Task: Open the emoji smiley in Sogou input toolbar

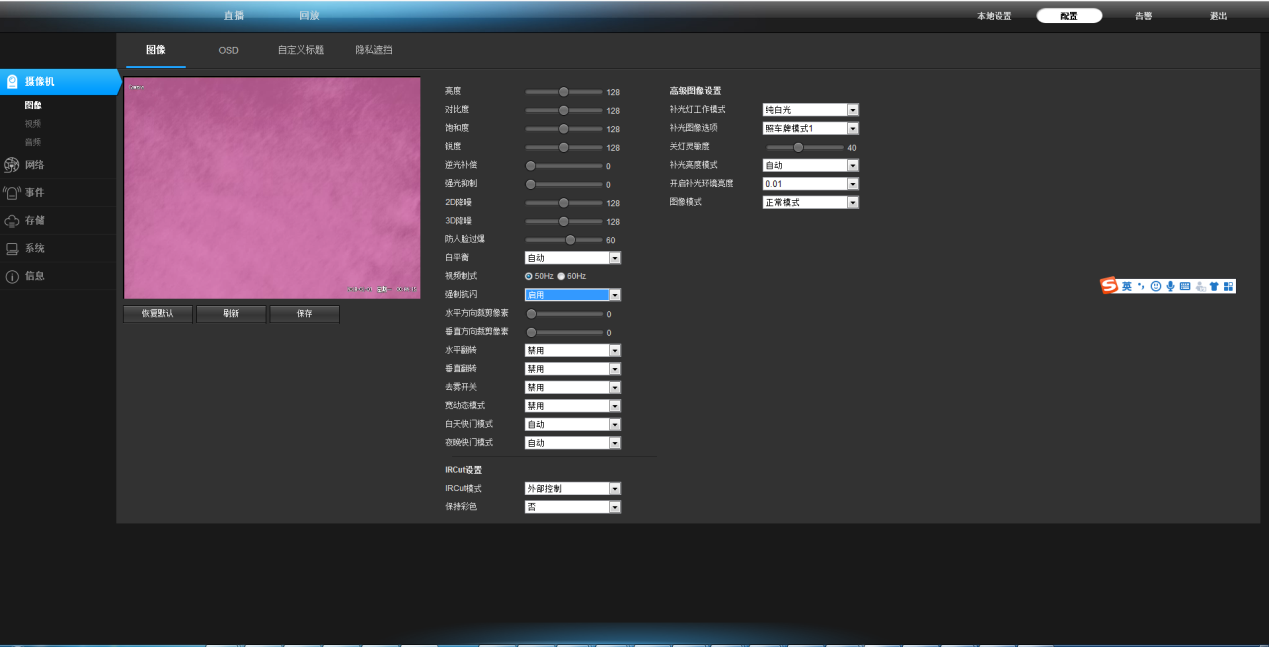Action: tap(1155, 286)
